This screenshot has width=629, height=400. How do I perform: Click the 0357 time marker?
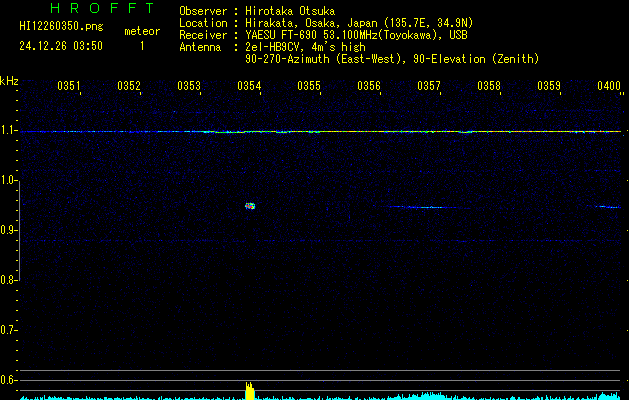point(429,86)
